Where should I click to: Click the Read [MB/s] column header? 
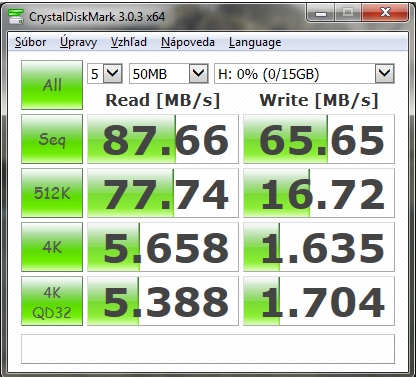point(163,100)
